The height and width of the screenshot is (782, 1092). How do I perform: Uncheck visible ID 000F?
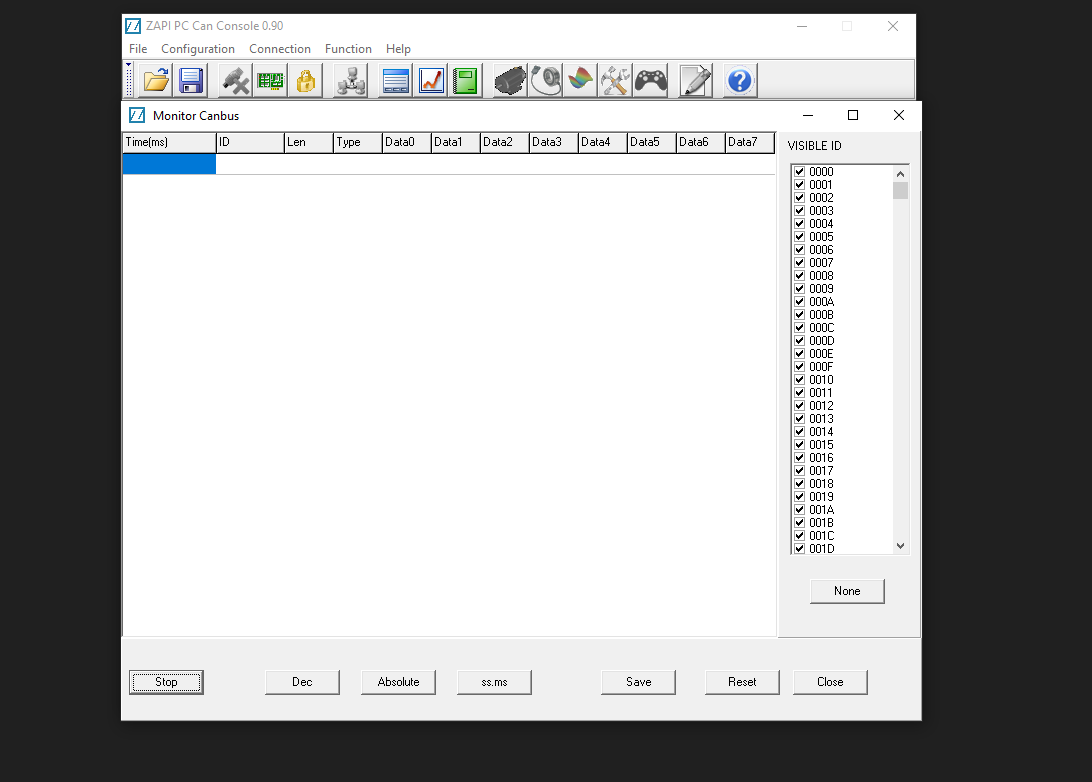[800, 366]
